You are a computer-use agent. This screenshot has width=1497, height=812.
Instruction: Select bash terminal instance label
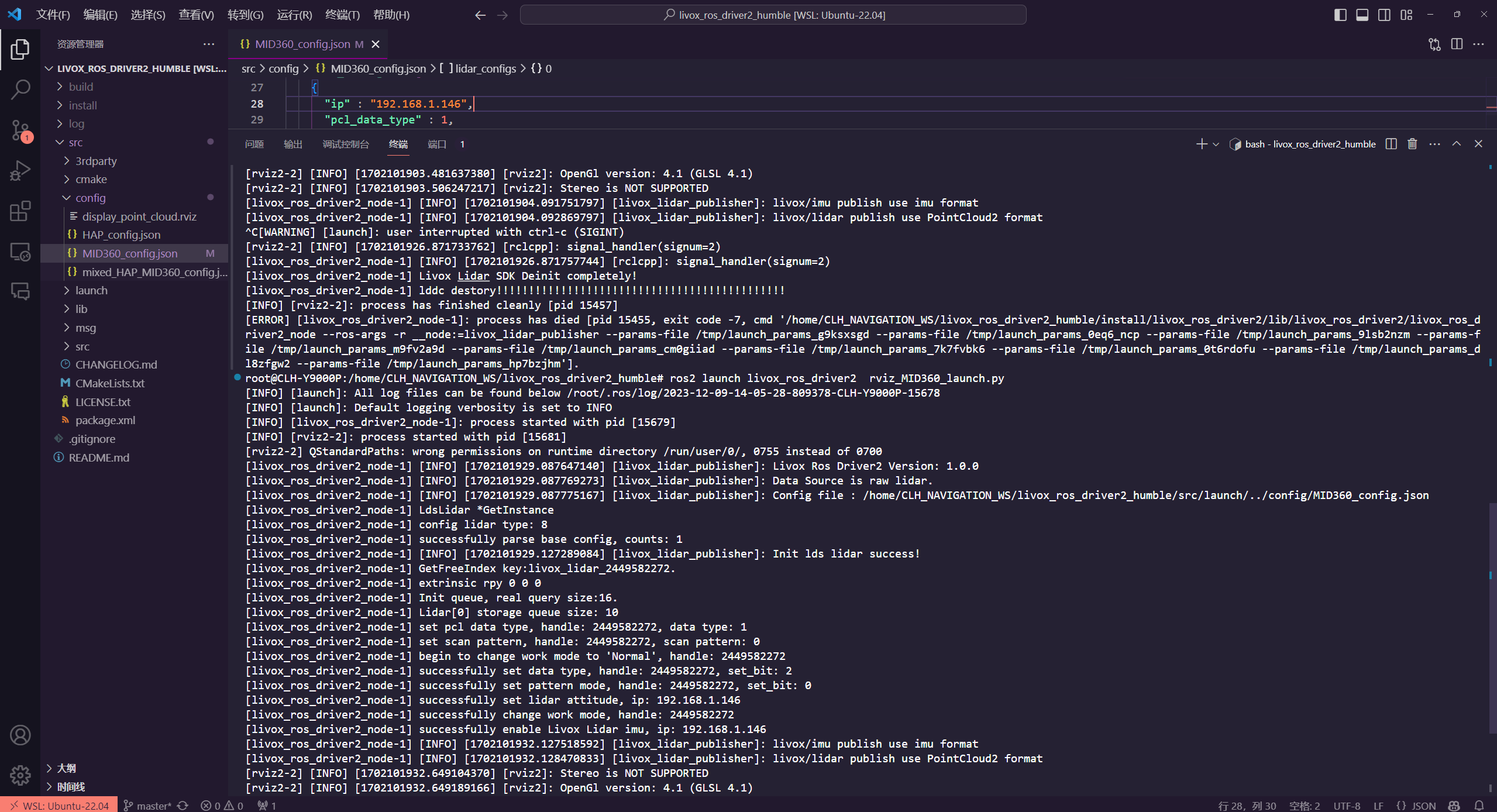pos(1303,144)
